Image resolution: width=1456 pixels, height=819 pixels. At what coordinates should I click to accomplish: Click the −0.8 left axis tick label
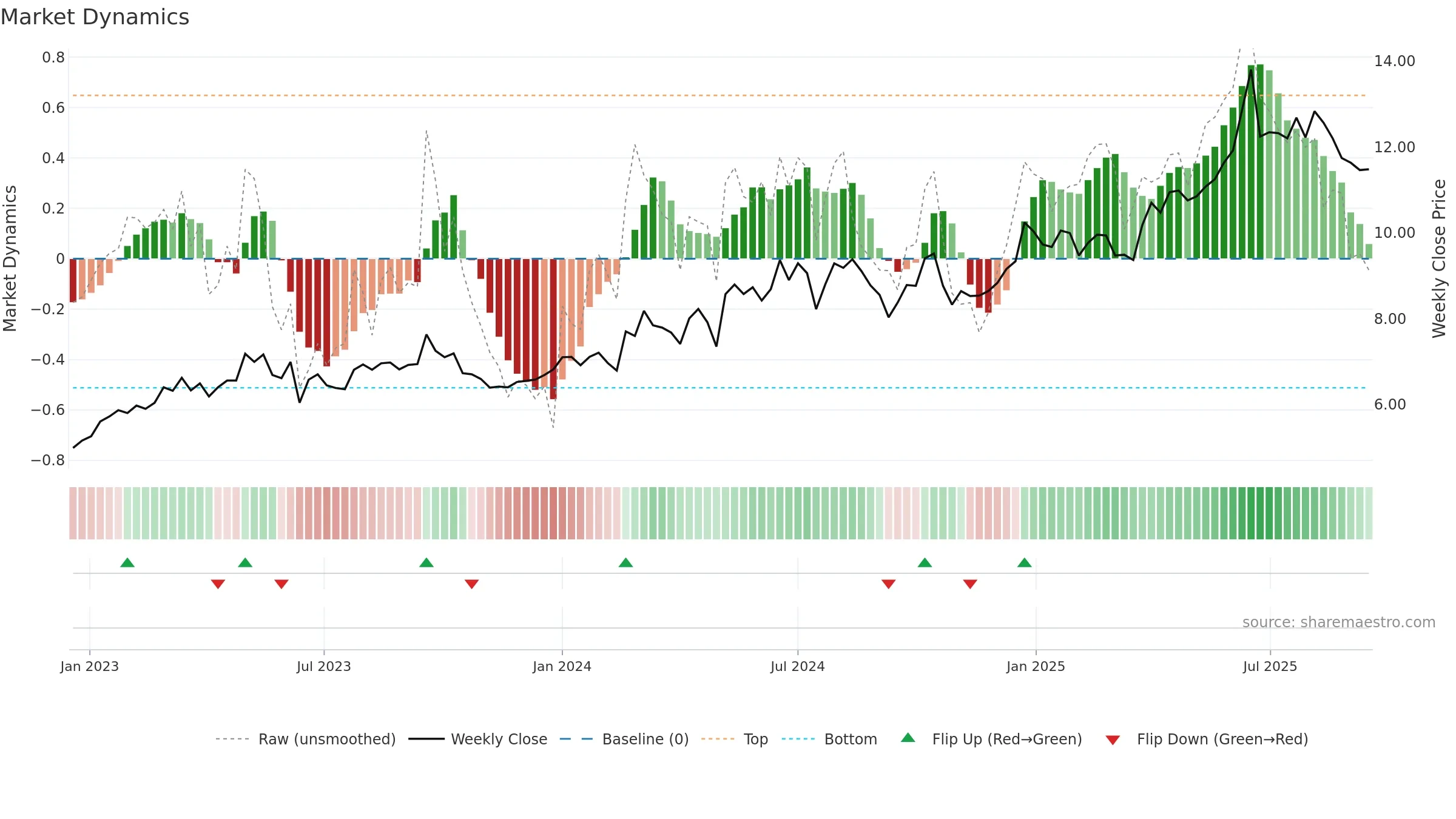pyautogui.click(x=48, y=460)
